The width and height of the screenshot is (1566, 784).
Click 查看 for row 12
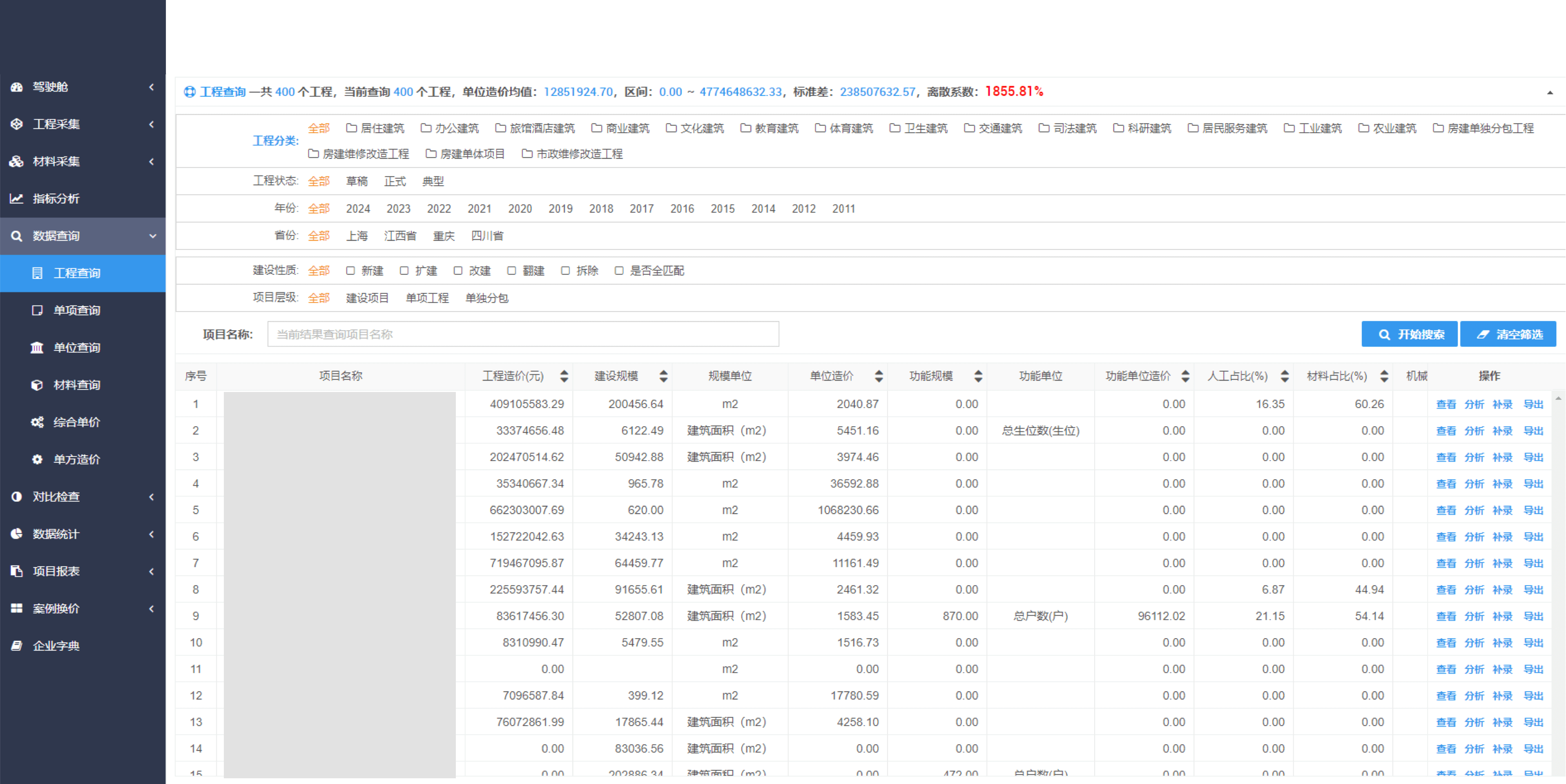pyautogui.click(x=1446, y=696)
